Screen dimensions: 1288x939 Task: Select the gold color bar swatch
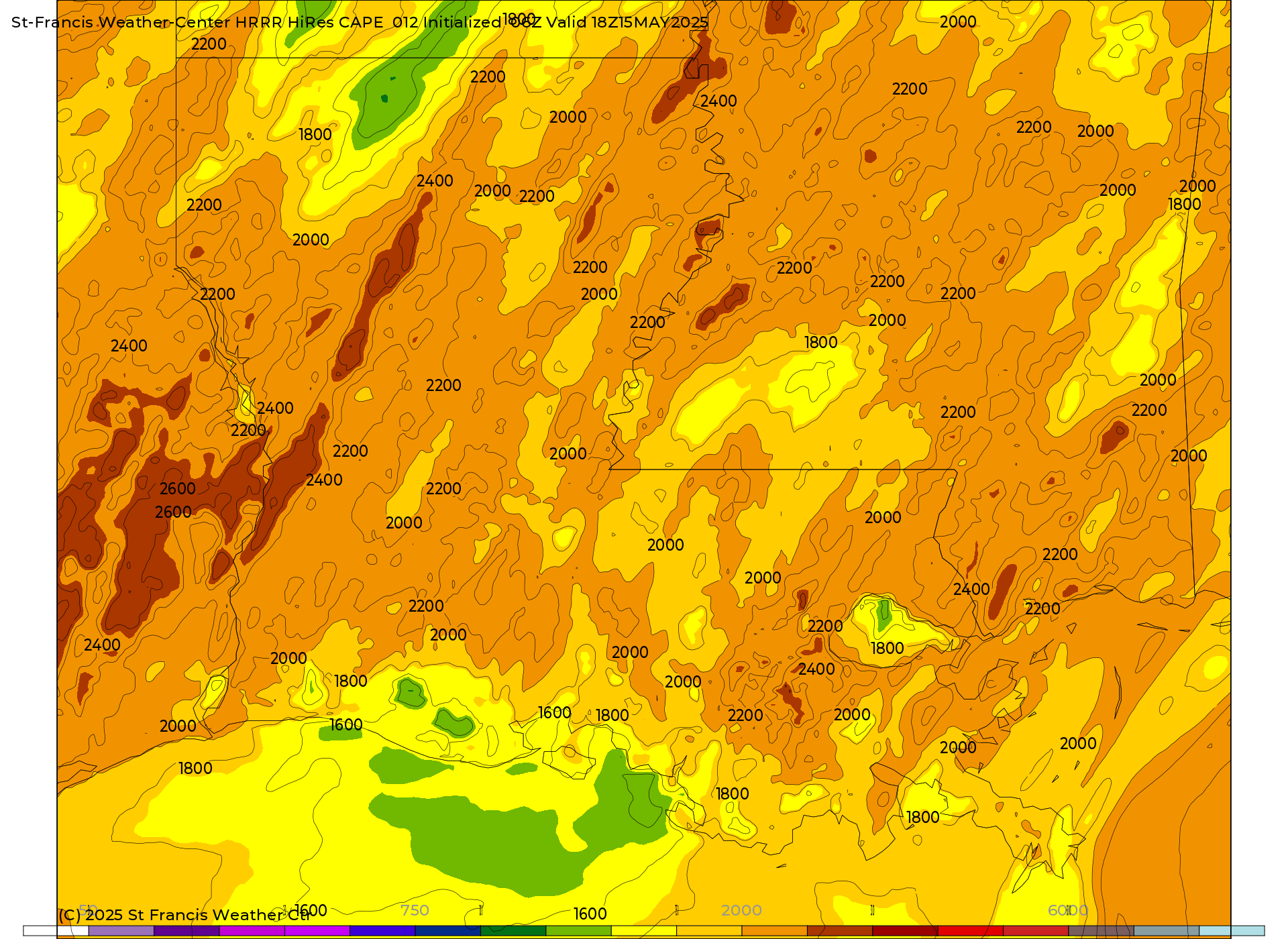[x=709, y=931]
